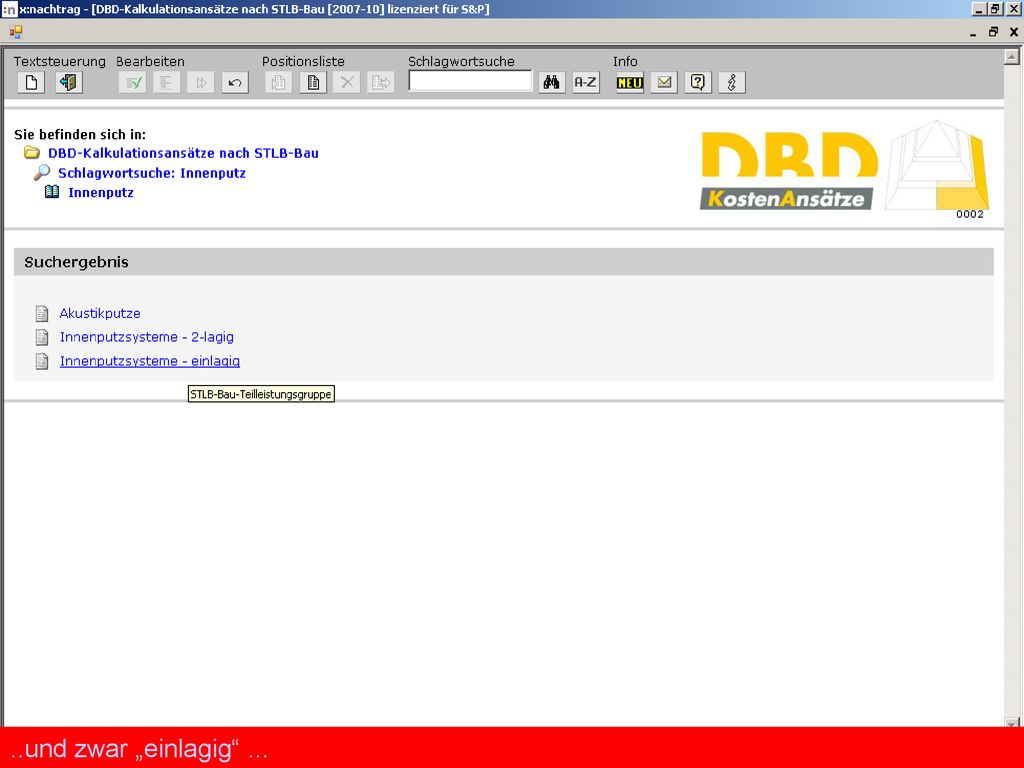Click the undo arrow icon under Bearbeiten
Viewport: 1024px width, 768px height.
tap(235, 82)
